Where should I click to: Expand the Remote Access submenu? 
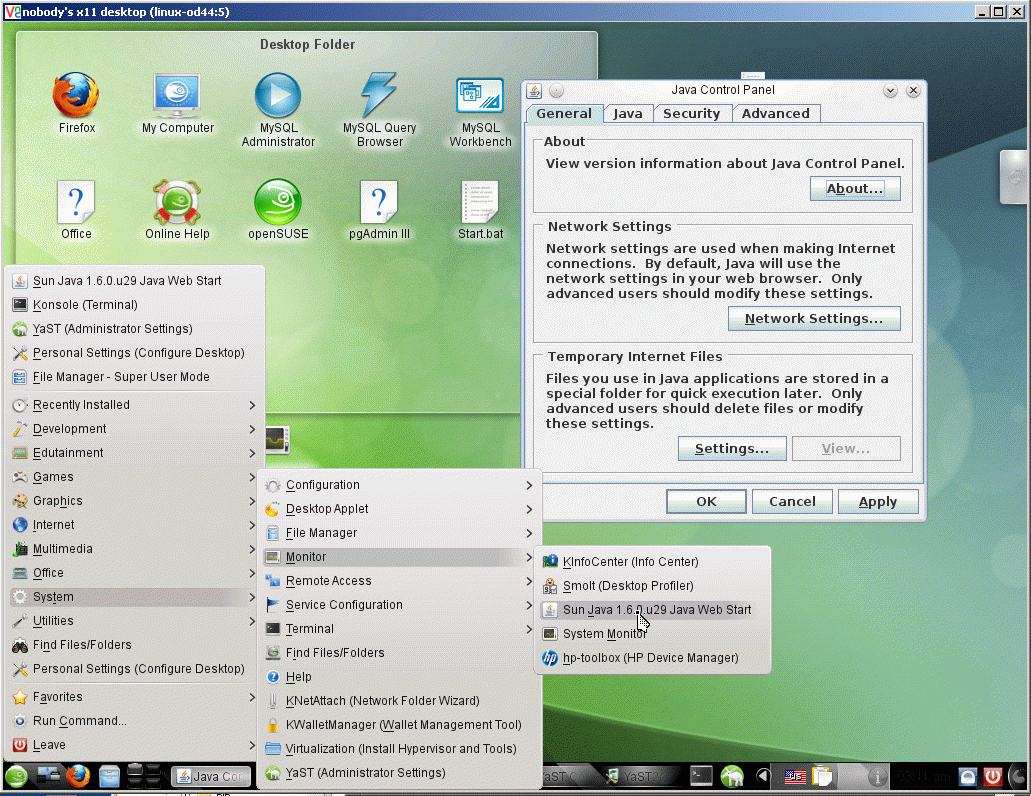tap(399, 581)
